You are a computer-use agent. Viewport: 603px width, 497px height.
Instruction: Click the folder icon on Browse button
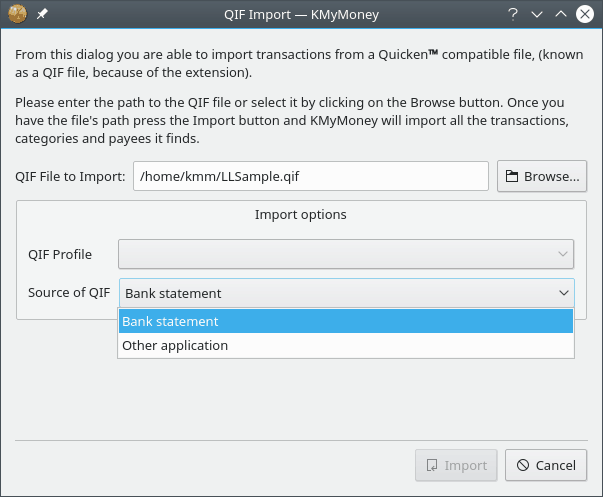click(511, 176)
